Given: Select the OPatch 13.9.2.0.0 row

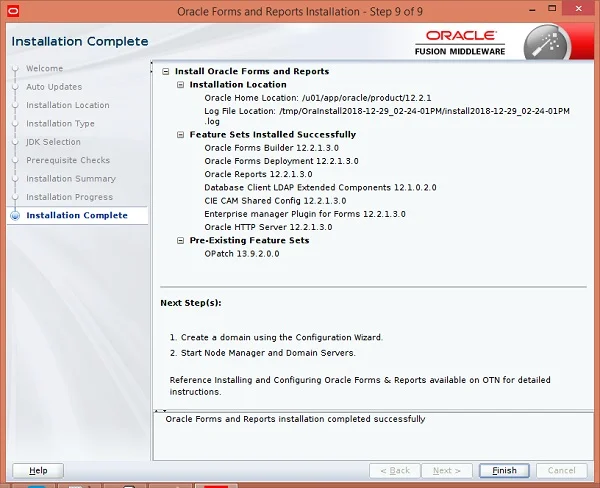Looking at the screenshot, I should pos(242,254).
